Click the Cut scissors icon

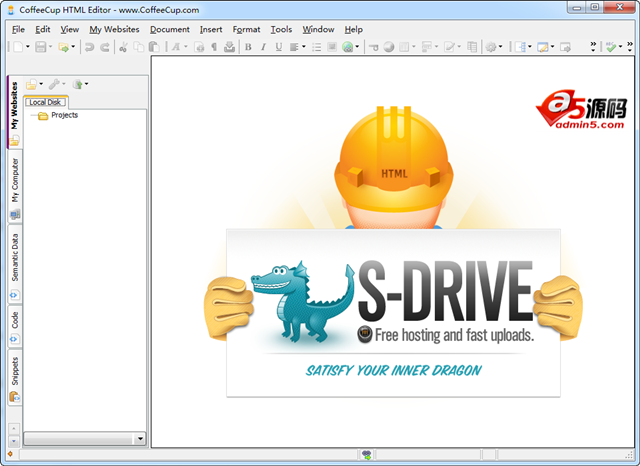123,47
